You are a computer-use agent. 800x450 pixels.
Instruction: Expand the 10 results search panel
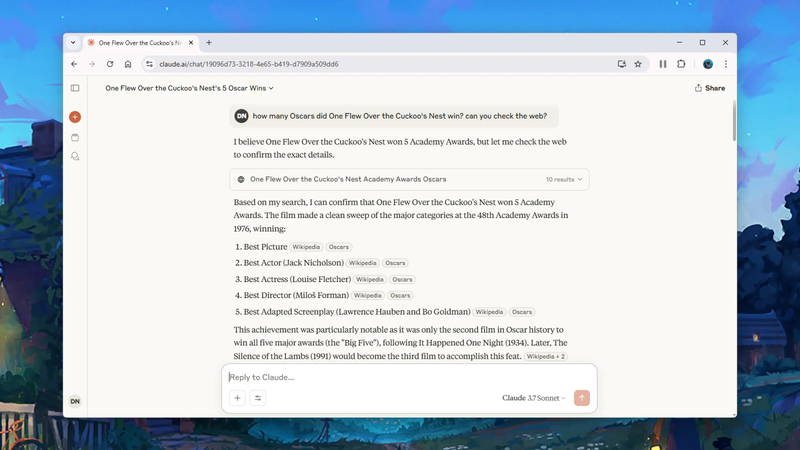coord(564,180)
